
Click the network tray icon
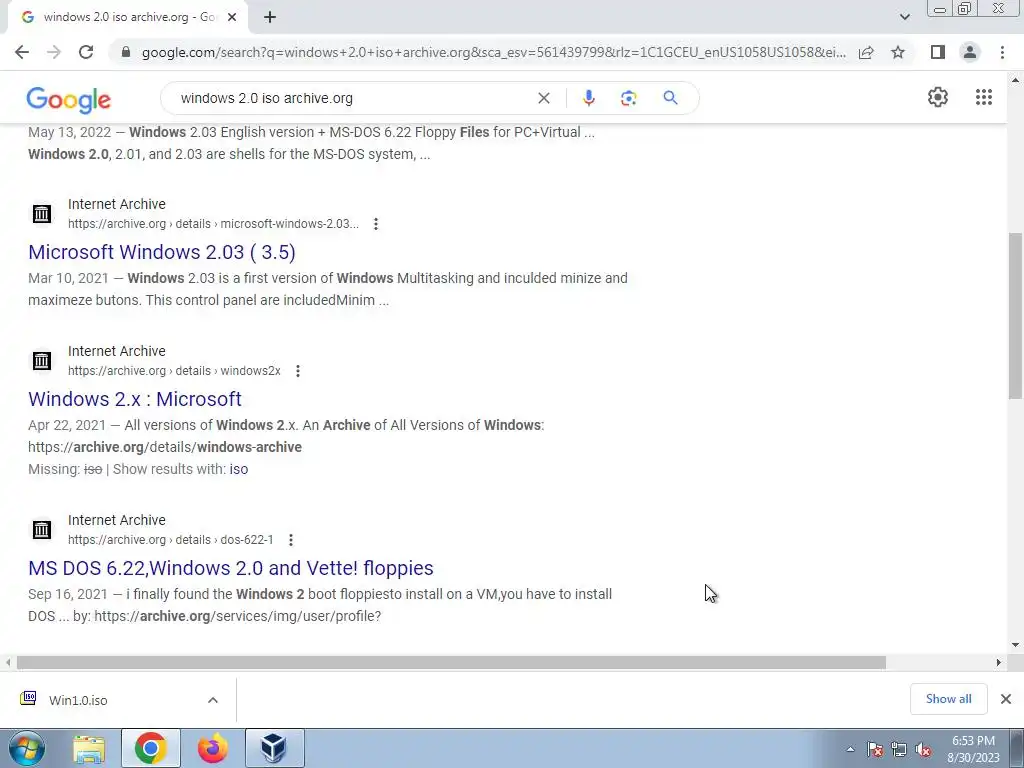899,749
